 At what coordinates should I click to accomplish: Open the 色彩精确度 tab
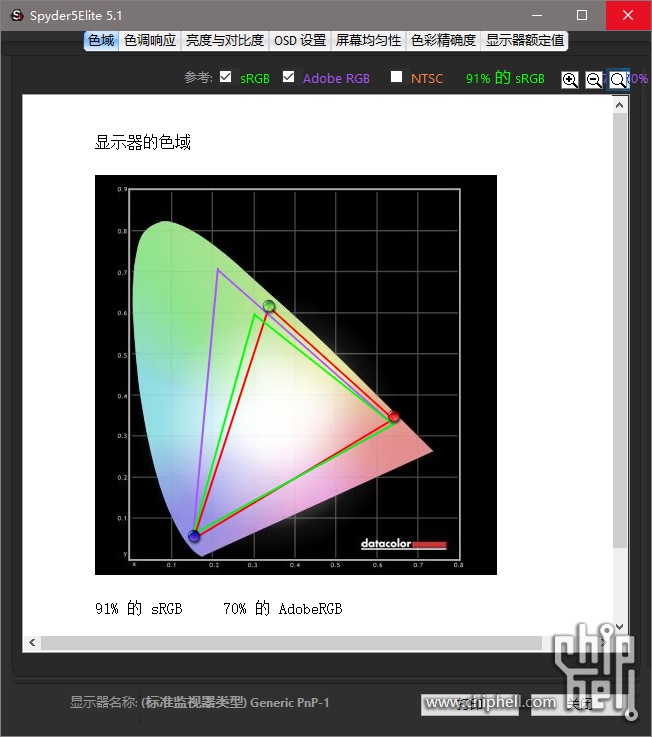(x=443, y=40)
